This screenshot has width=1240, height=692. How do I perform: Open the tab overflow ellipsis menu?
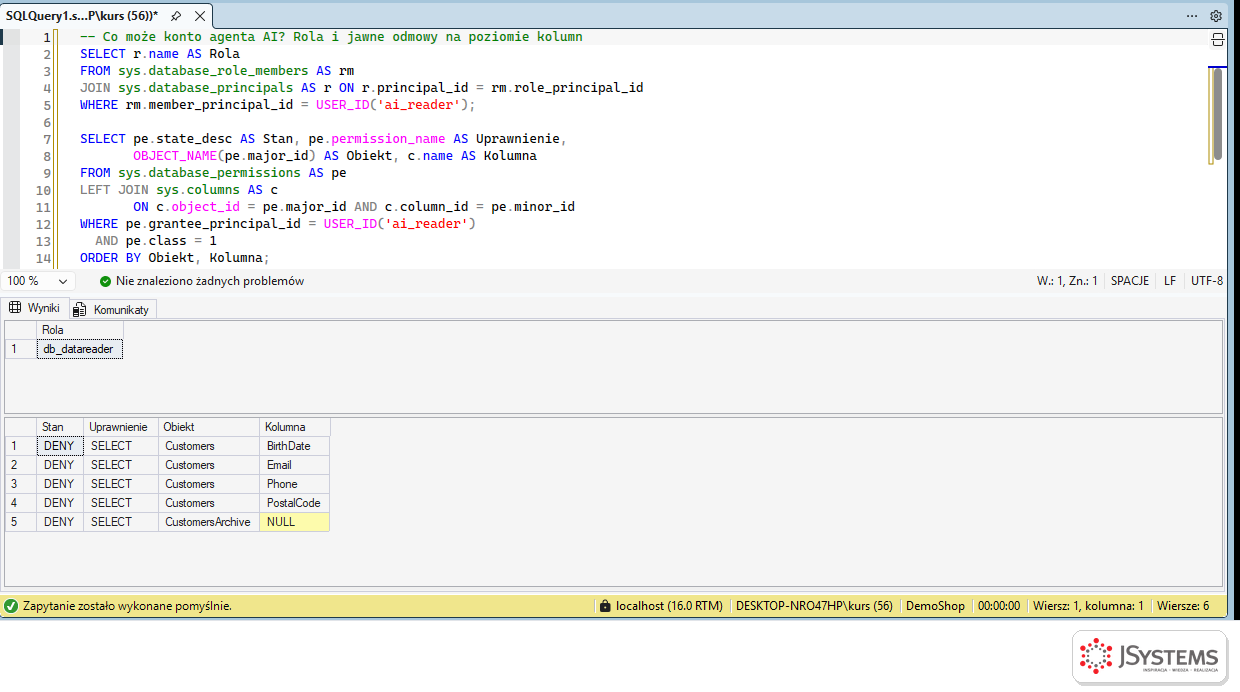coord(1192,16)
